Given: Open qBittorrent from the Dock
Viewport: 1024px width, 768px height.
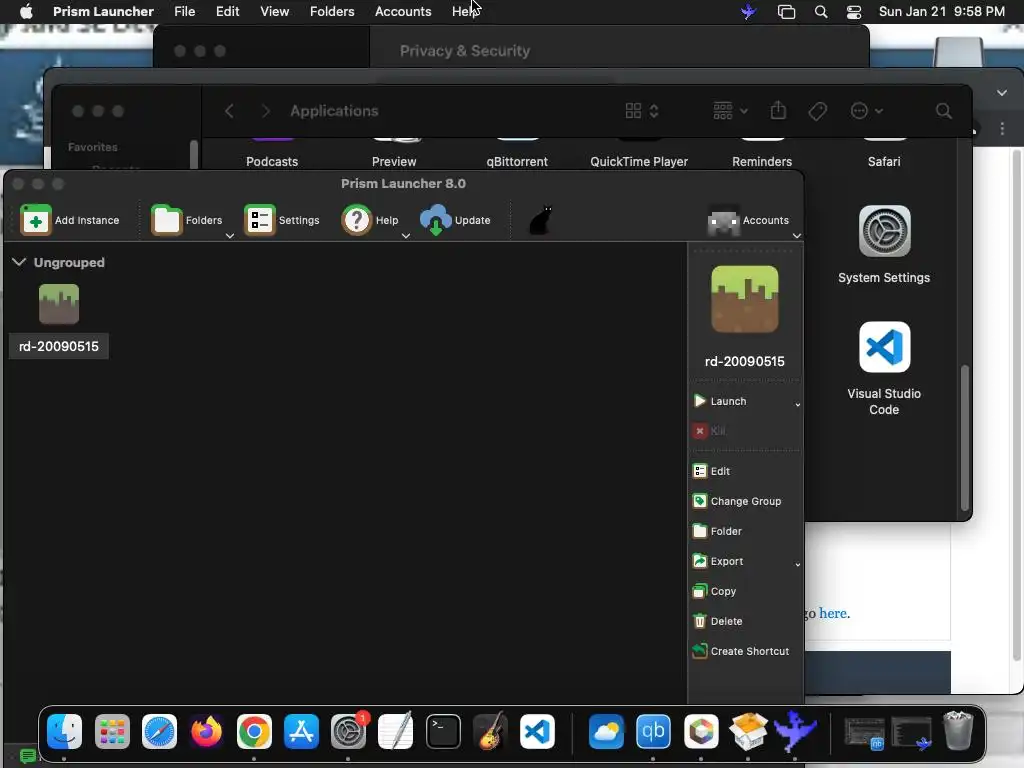Looking at the screenshot, I should click(x=653, y=731).
